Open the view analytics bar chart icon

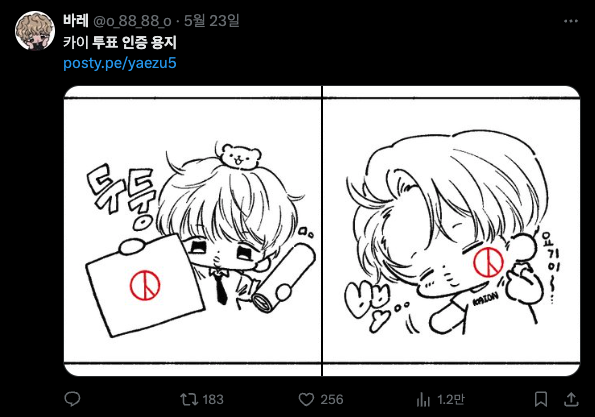coord(423,399)
